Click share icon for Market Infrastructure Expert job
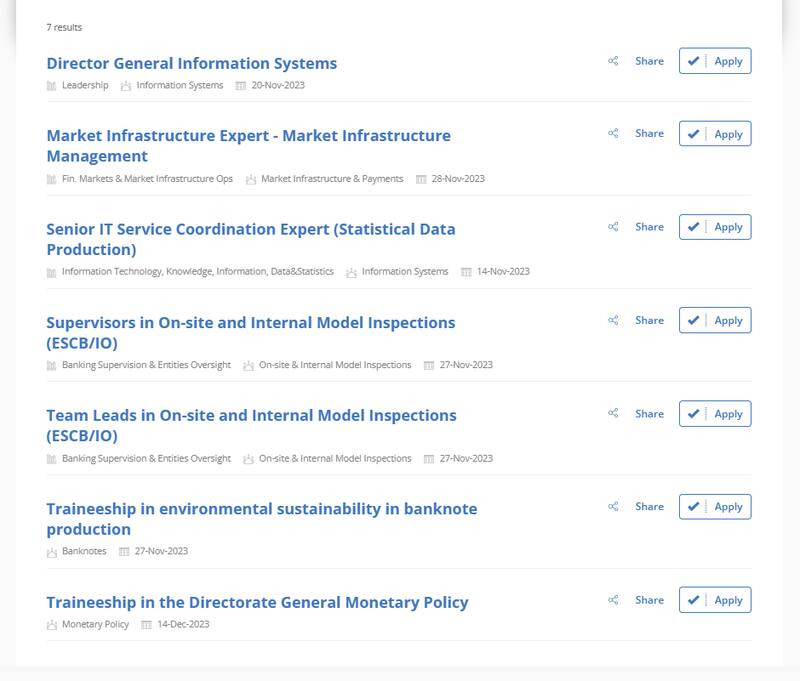 point(613,133)
